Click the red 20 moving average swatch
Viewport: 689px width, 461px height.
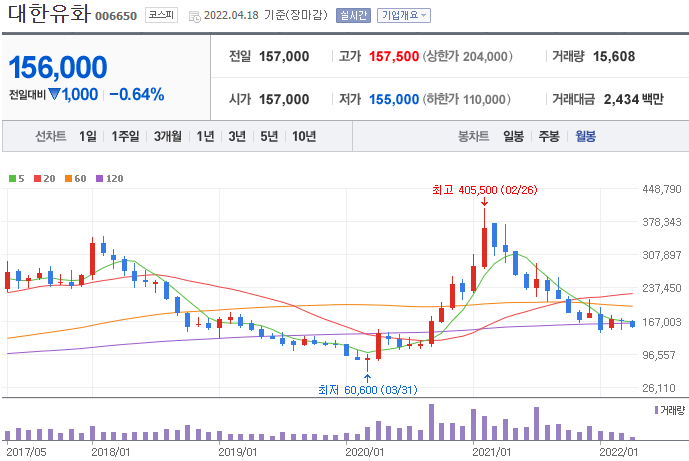click(x=38, y=178)
